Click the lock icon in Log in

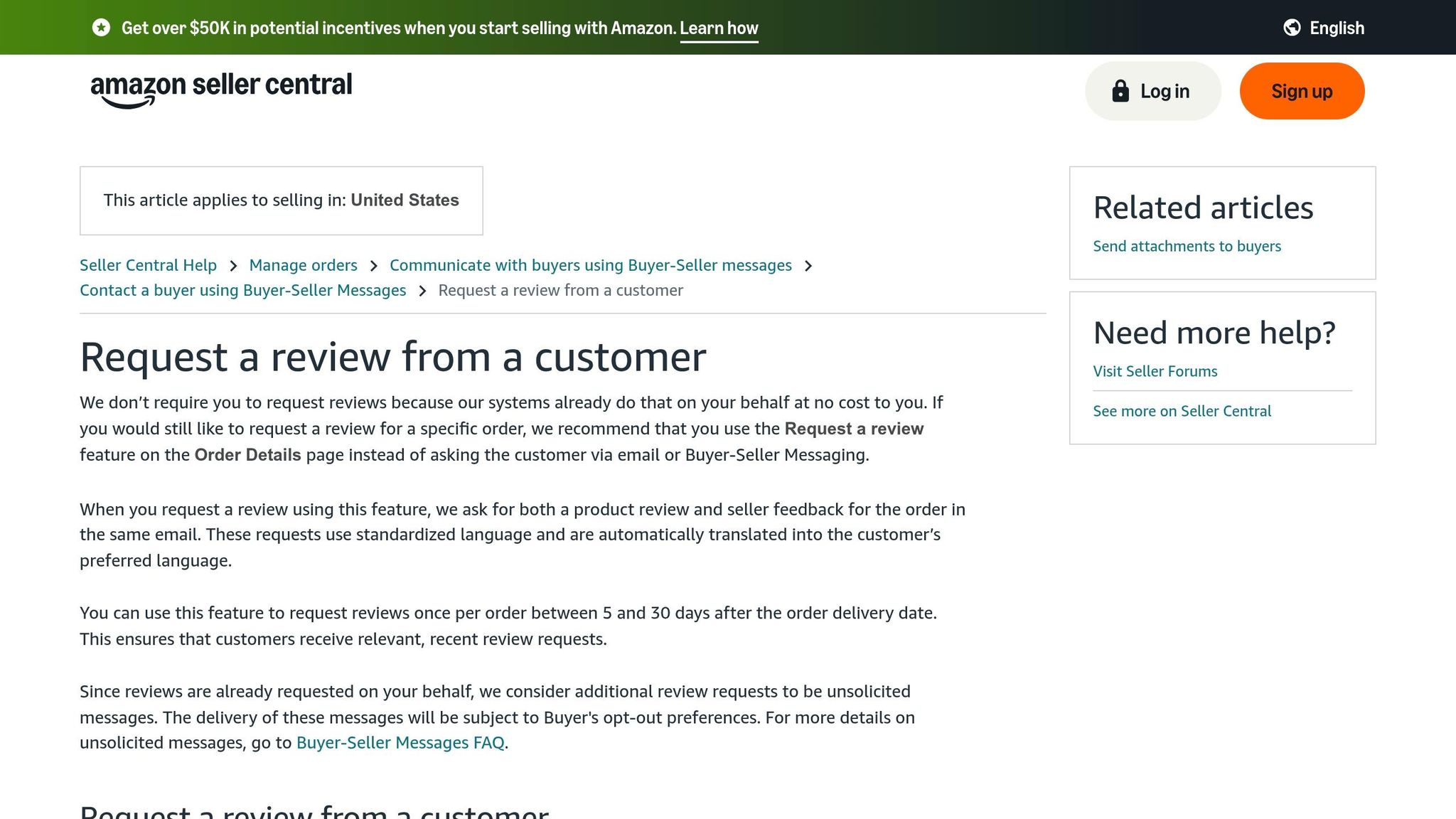click(x=1120, y=91)
